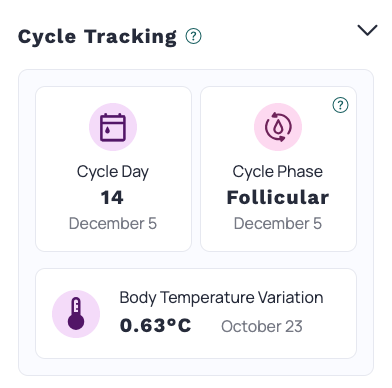Click the Body Temperature Variation label
Image resolution: width=392 pixels, height=388 pixels.
pos(221,298)
